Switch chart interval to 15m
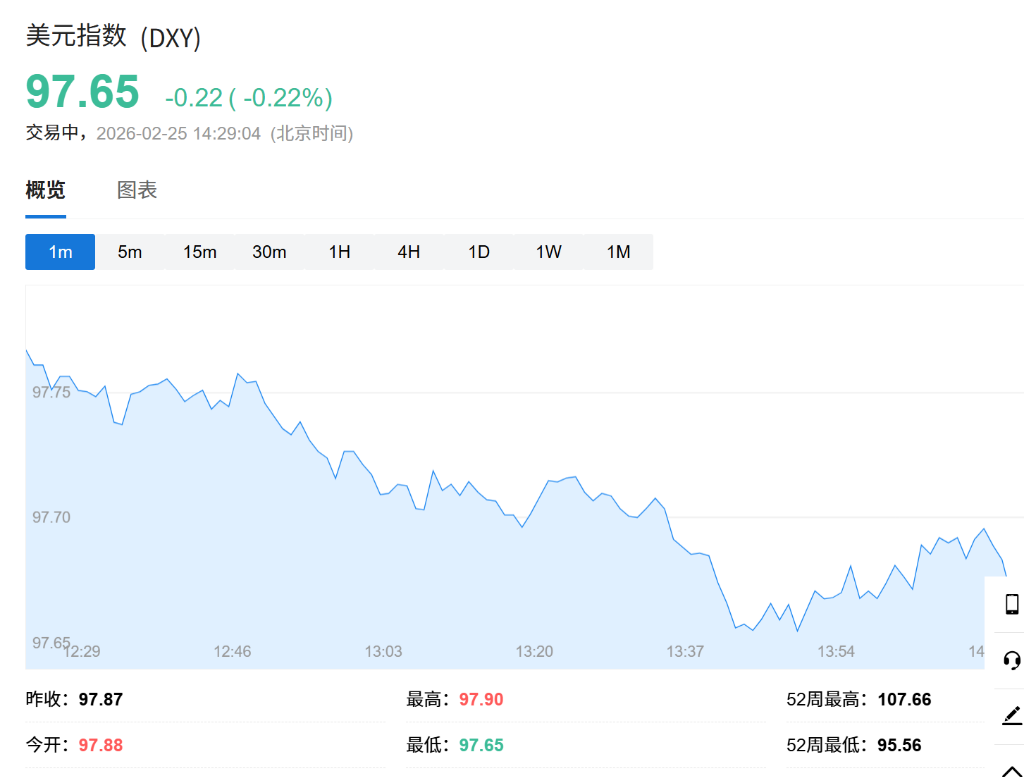Viewport: 1024px width, 777px height. [200, 252]
